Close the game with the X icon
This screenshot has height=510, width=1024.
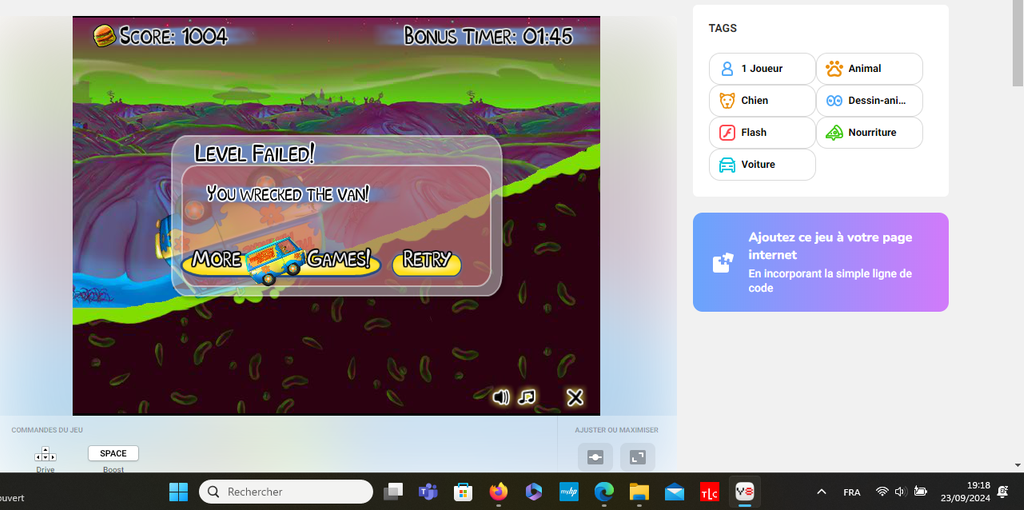point(575,397)
